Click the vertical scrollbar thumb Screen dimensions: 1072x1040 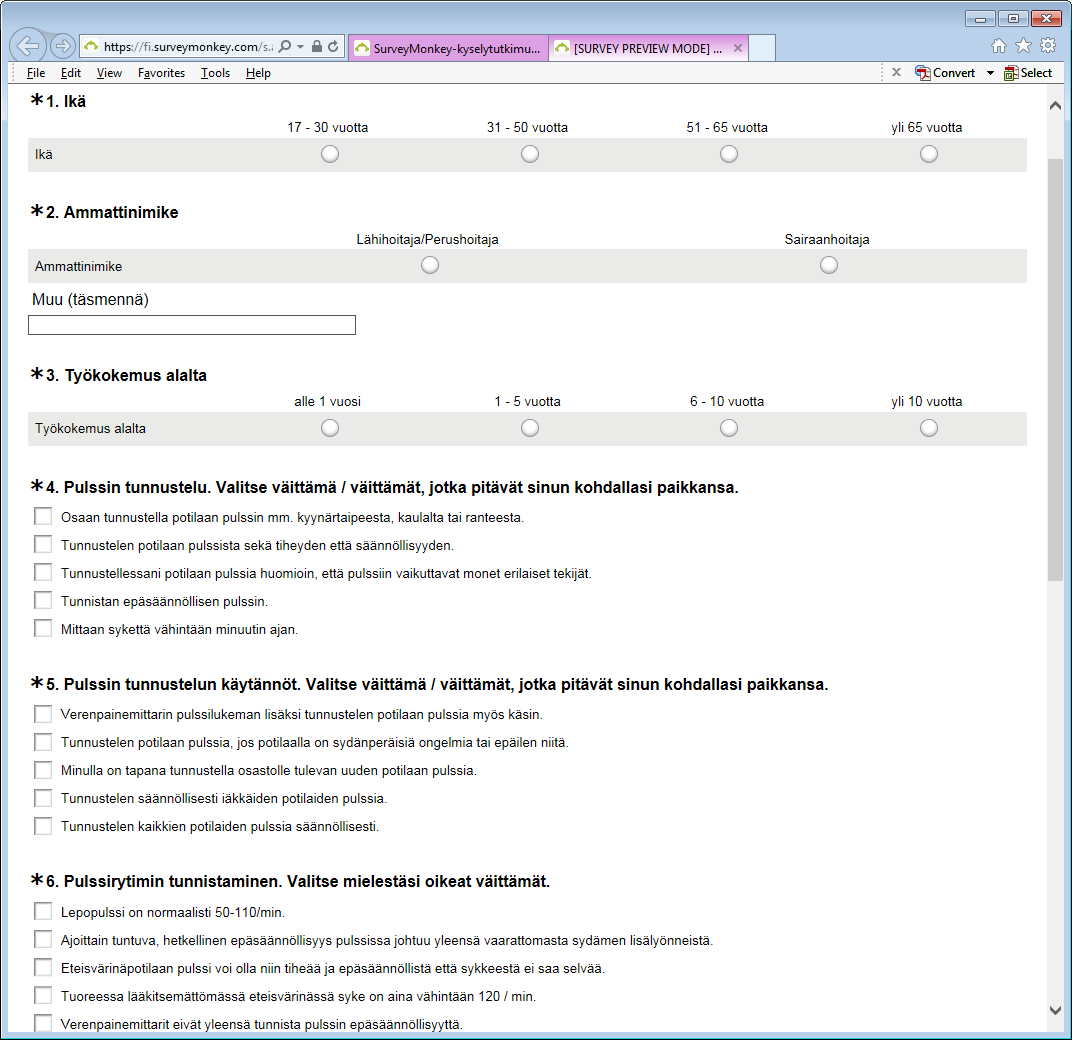click(1055, 369)
